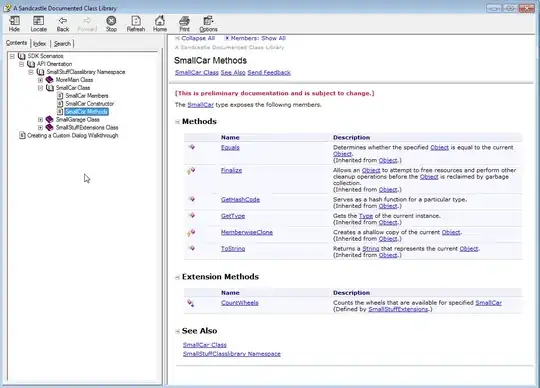The image size is (540, 388).
Task: Click the Stop toolbar icon
Action: click(111, 24)
